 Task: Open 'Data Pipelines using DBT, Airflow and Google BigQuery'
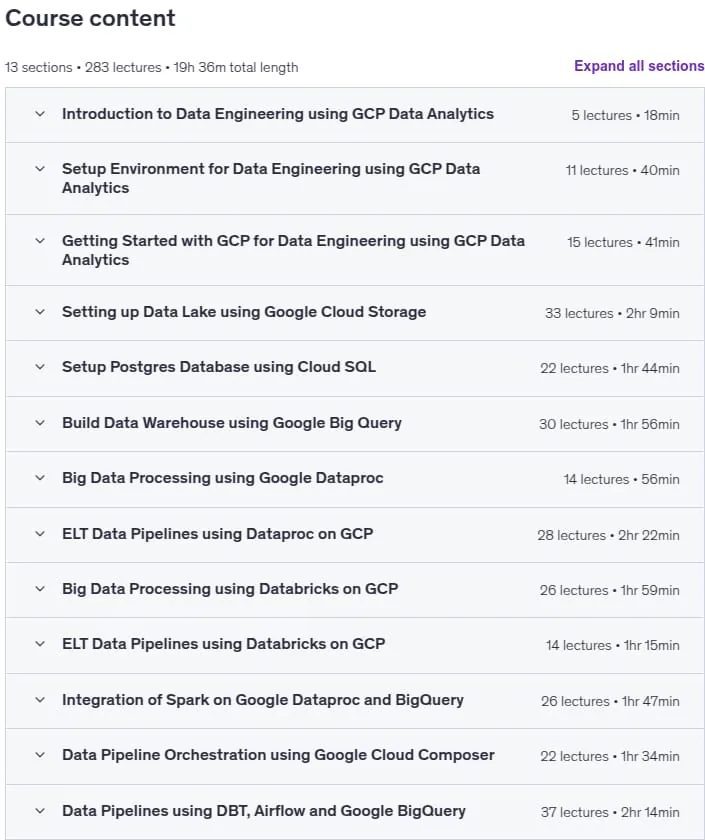coord(264,811)
